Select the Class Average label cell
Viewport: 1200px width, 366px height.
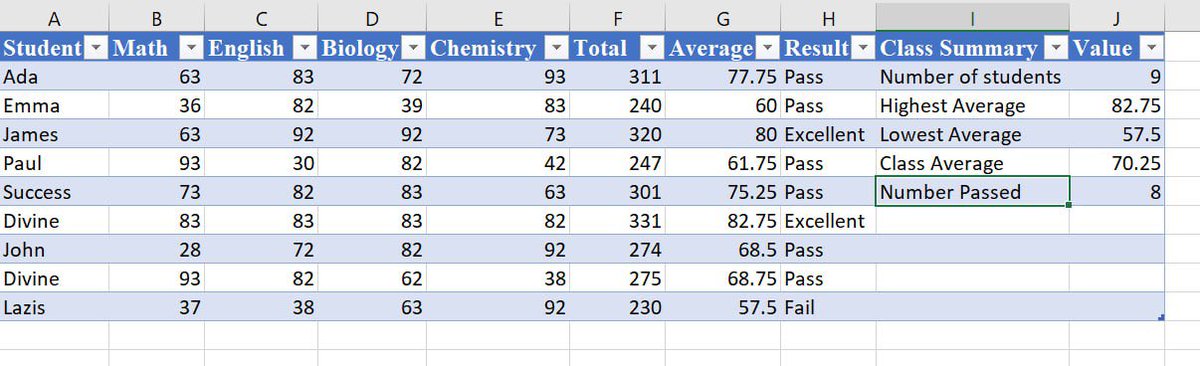972,163
